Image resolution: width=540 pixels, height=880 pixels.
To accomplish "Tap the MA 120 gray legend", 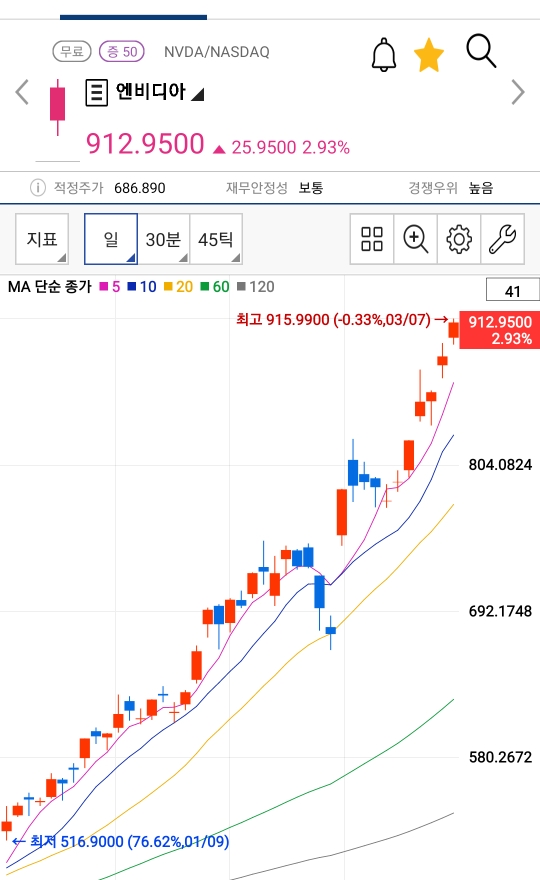I will pyautogui.click(x=256, y=287).
